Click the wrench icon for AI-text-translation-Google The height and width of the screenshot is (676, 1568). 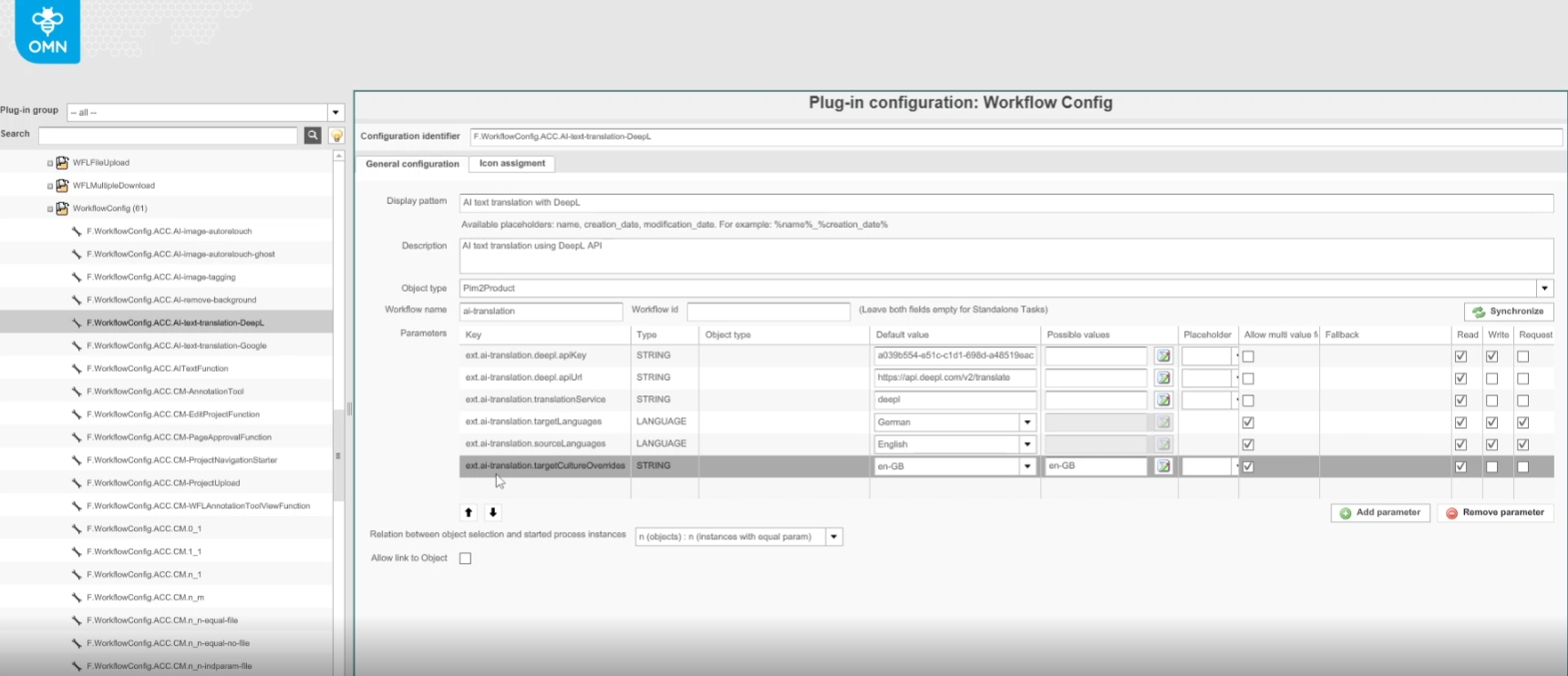tap(77, 345)
